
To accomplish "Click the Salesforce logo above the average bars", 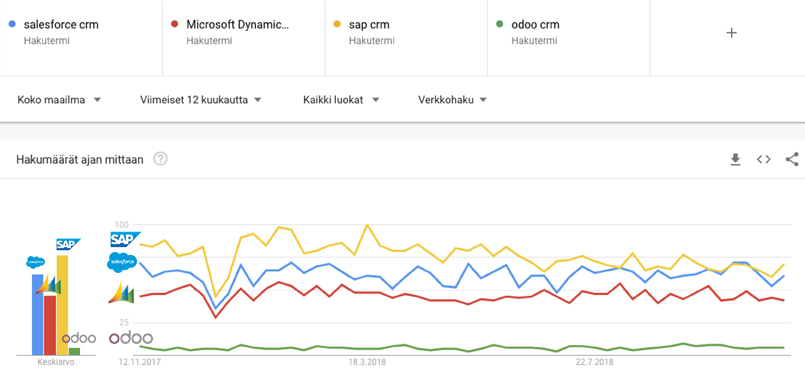I will click(36, 262).
